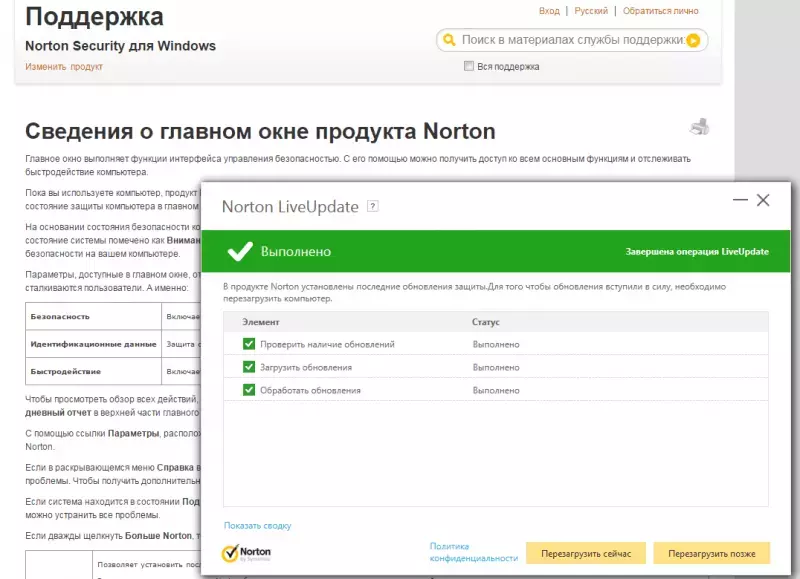Click the Выполнено status of Загрузить обновления row

496,367
